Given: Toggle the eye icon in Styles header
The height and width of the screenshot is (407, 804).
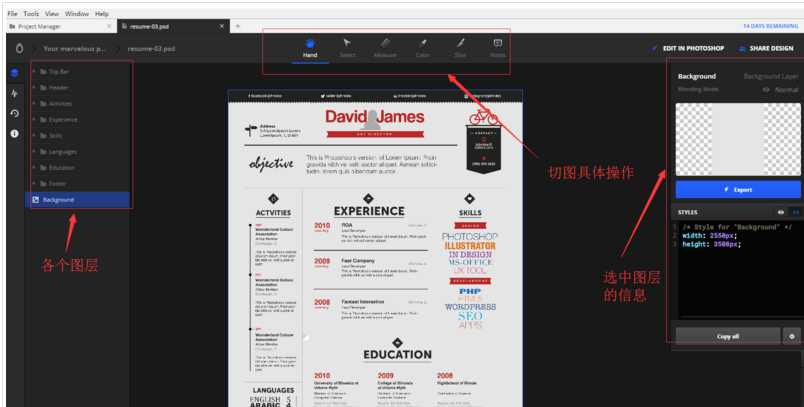Looking at the screenshot, I should pyautogui.click(x=781, y=212).
